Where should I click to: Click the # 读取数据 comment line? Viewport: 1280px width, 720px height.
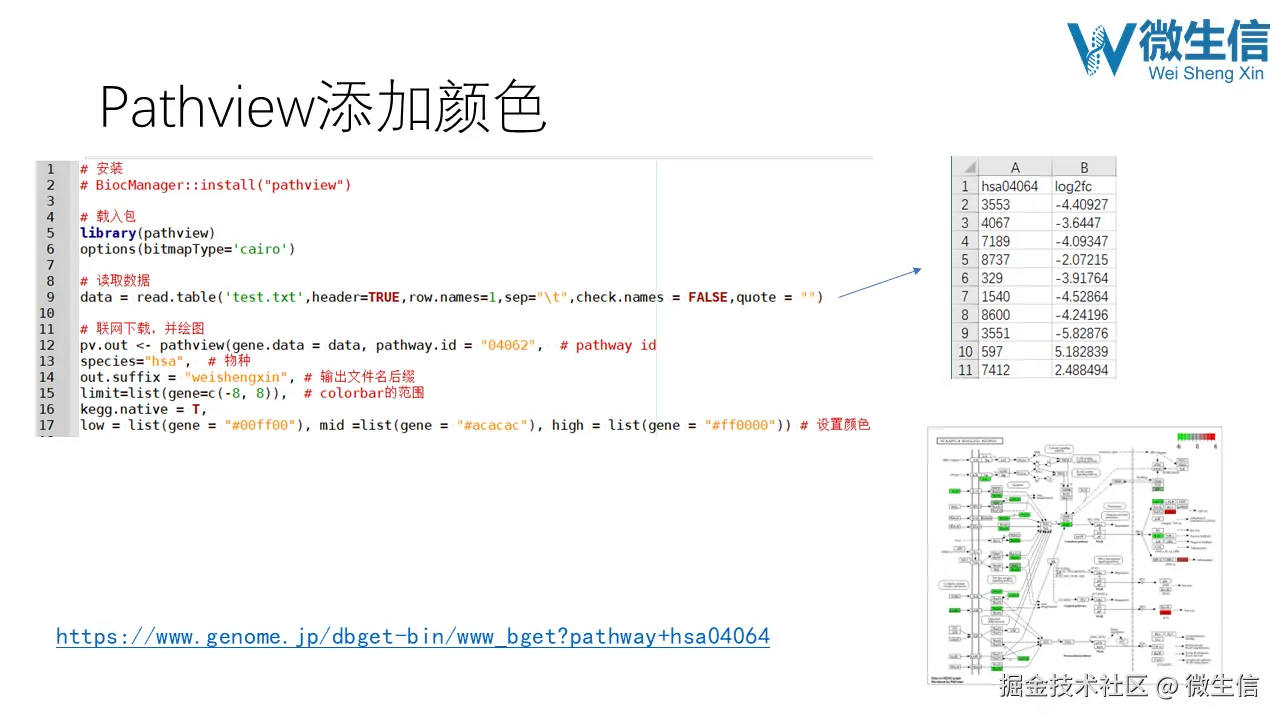pos(115,281)
